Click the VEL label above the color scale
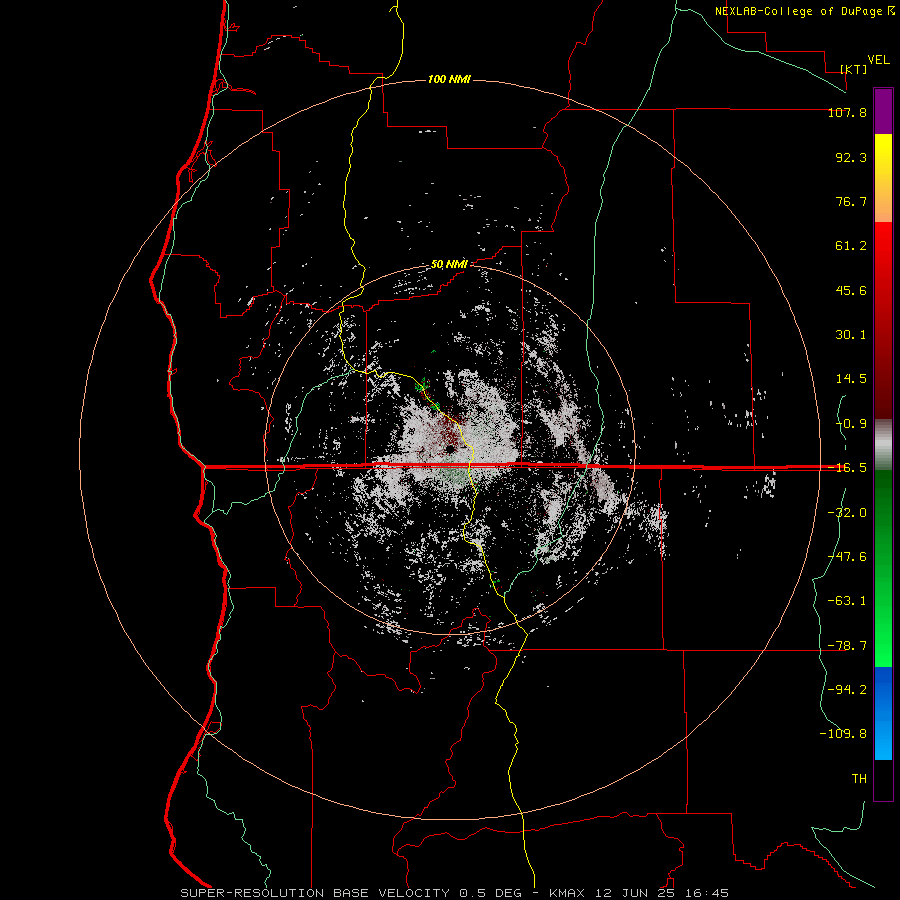 [878, 60]
